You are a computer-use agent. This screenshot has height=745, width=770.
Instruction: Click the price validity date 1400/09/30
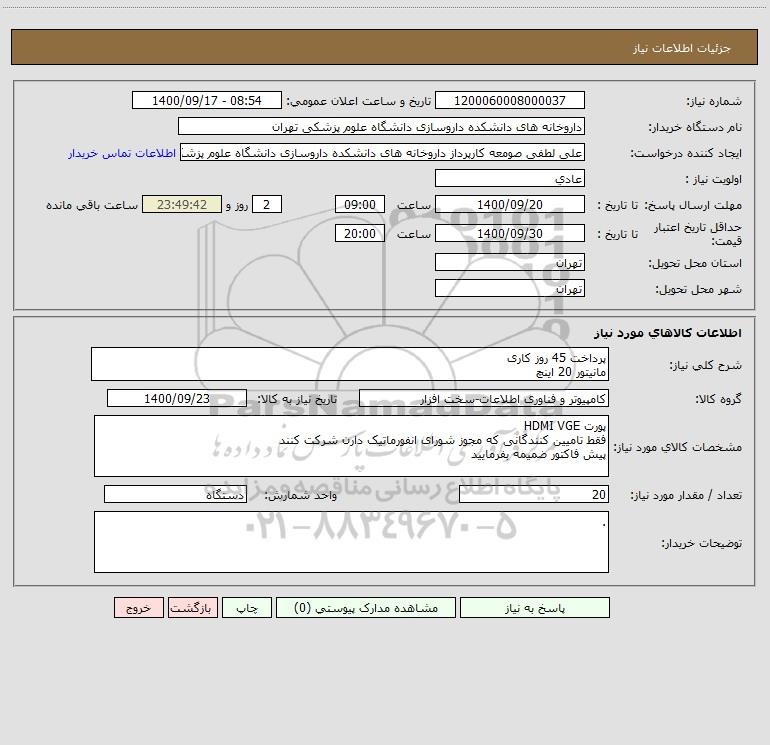510,233
